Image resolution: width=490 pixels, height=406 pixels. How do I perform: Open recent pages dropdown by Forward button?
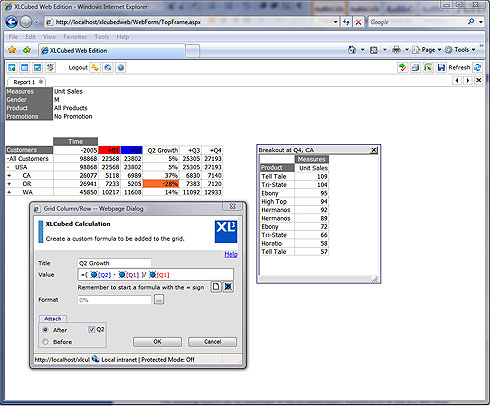(37, 22)
